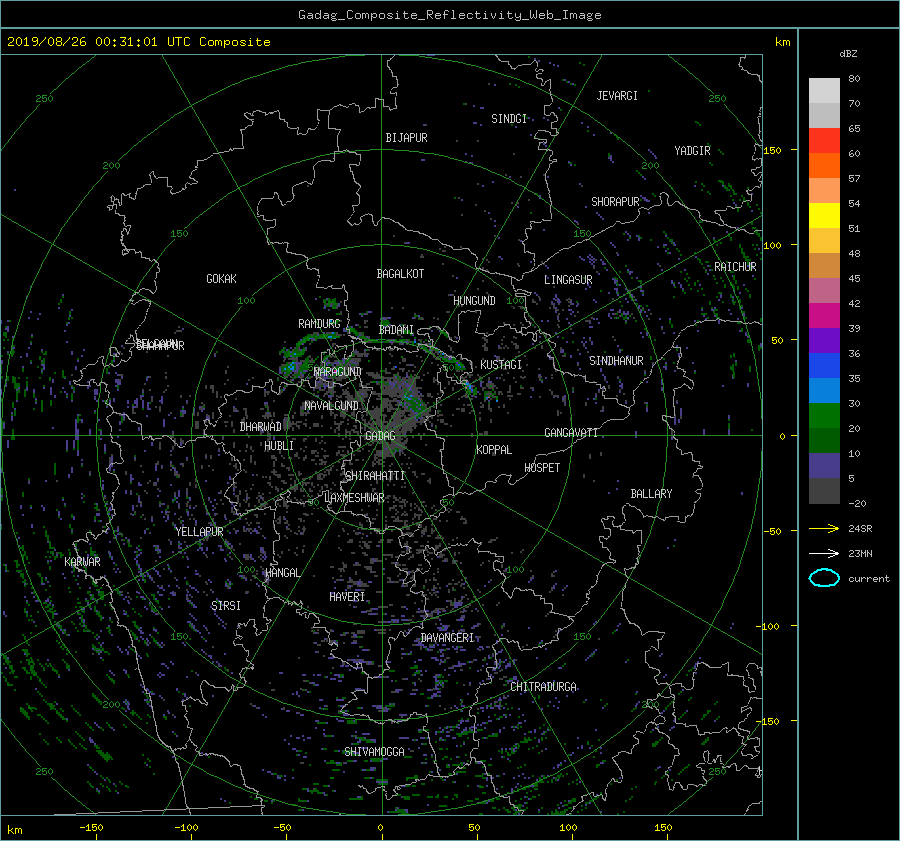Click the HANGAL place label

click(x=282, y=573)
